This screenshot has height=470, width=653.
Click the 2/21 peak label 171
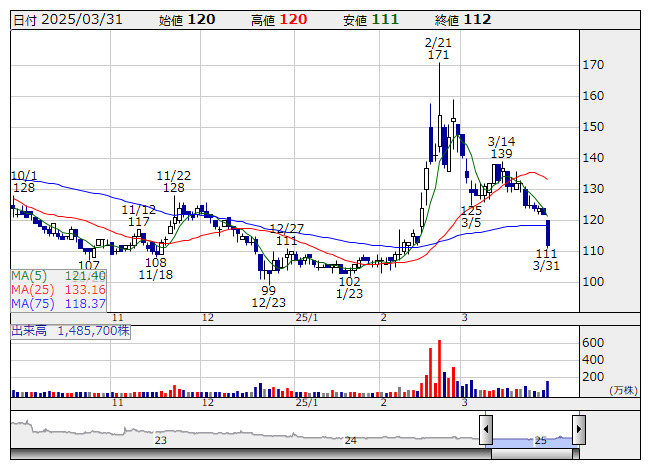(437, 55)
